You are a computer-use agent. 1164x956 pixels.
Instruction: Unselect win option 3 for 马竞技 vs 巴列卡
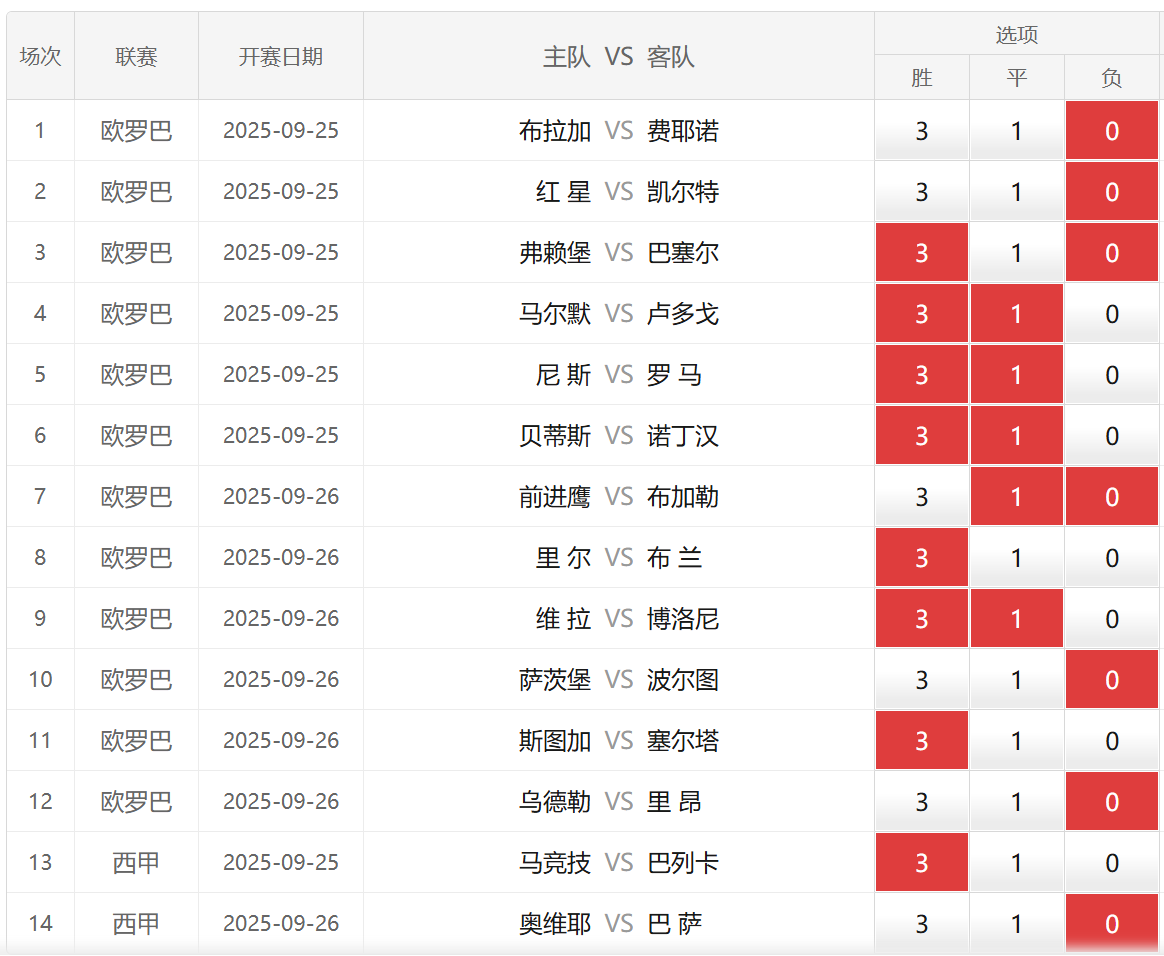coord(921,863)
